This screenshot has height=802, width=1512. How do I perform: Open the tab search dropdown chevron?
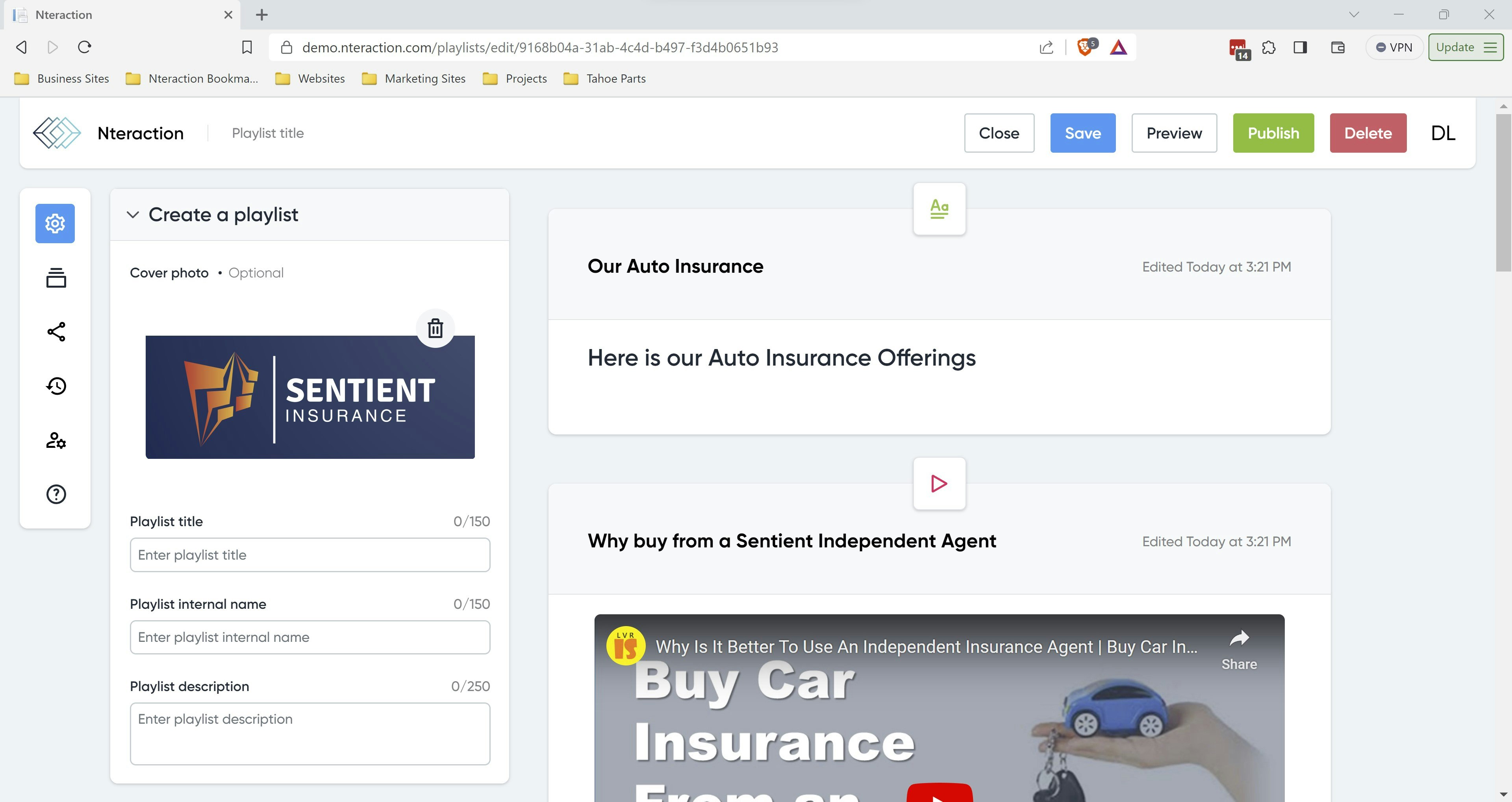(1354, 15)
